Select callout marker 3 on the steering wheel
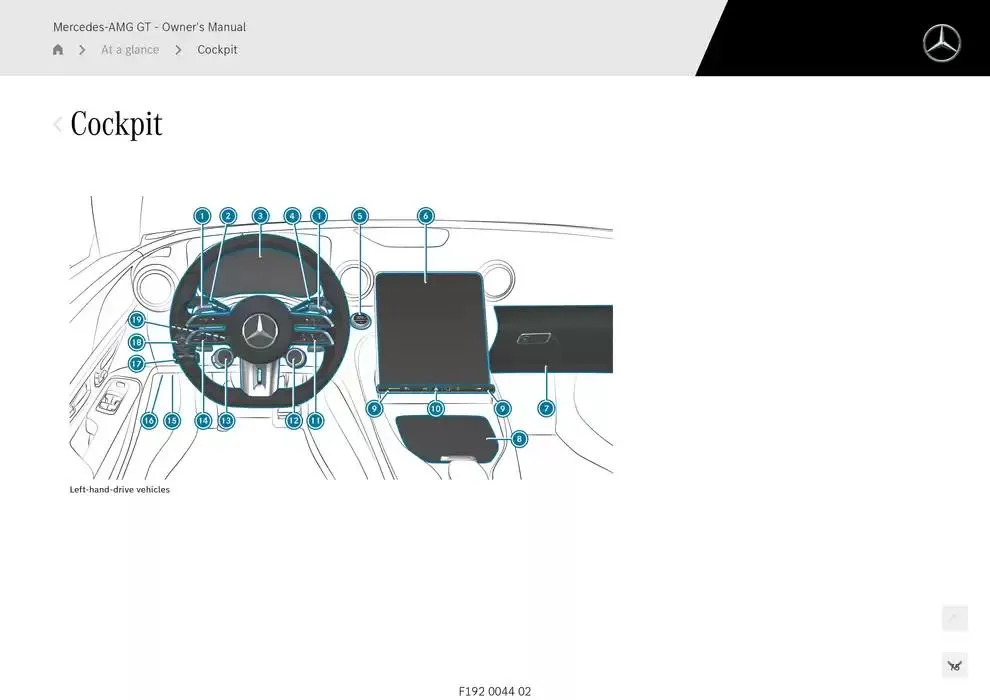The height and width of the screenshot is (700, 990). click(260, 216)
